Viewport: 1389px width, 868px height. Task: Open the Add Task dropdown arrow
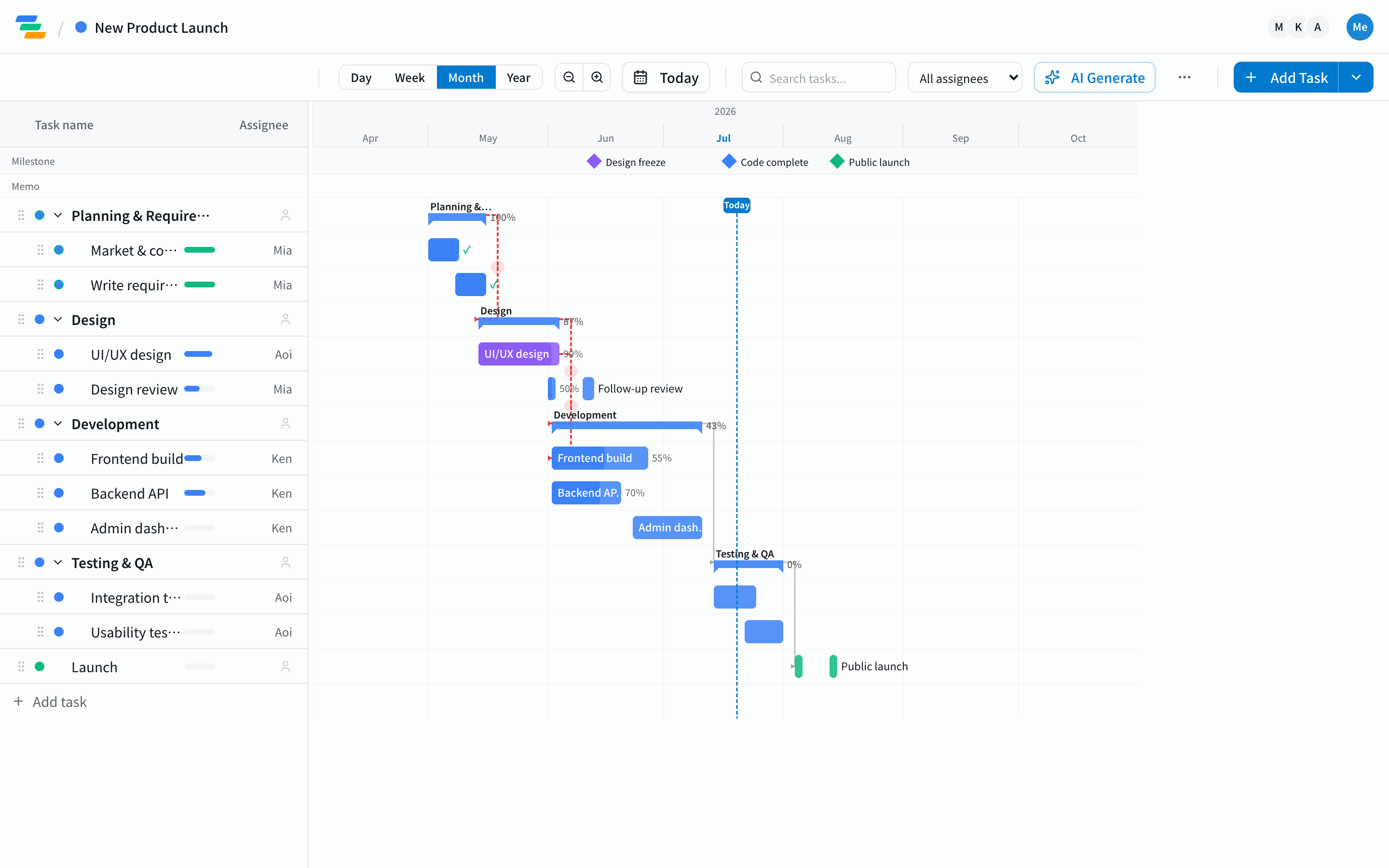coord(1356,78)
